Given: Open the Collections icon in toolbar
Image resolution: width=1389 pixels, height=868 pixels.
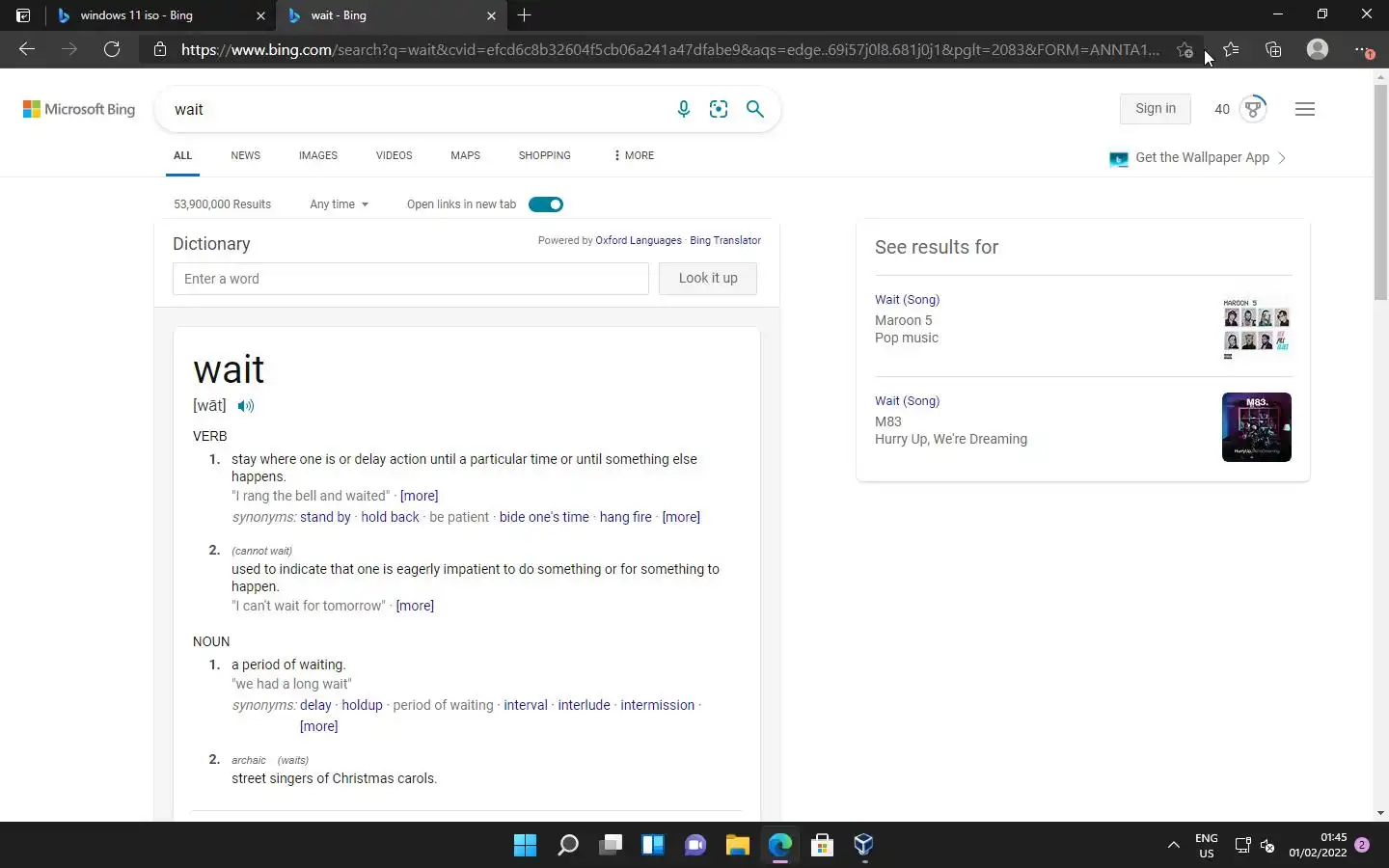Looking at the screenshot, I should tap(1273, 49).
